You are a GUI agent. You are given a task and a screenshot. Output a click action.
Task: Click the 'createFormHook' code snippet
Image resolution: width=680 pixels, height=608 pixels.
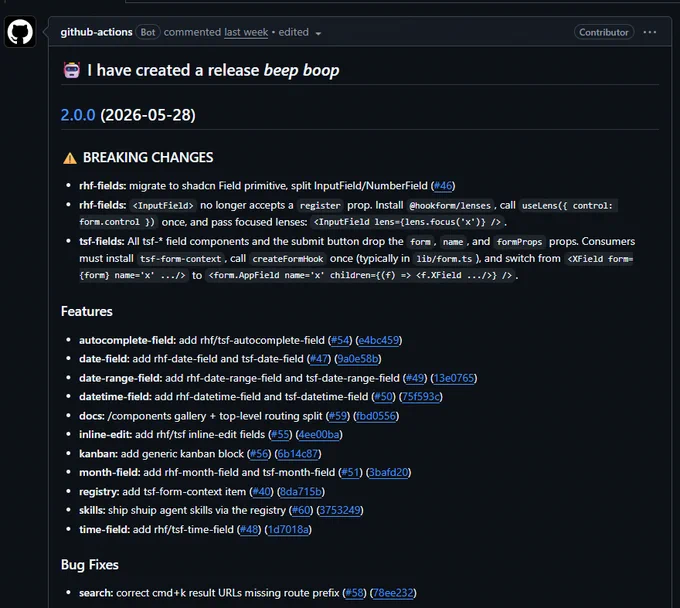pyautogui.click(x=288, y=259)
